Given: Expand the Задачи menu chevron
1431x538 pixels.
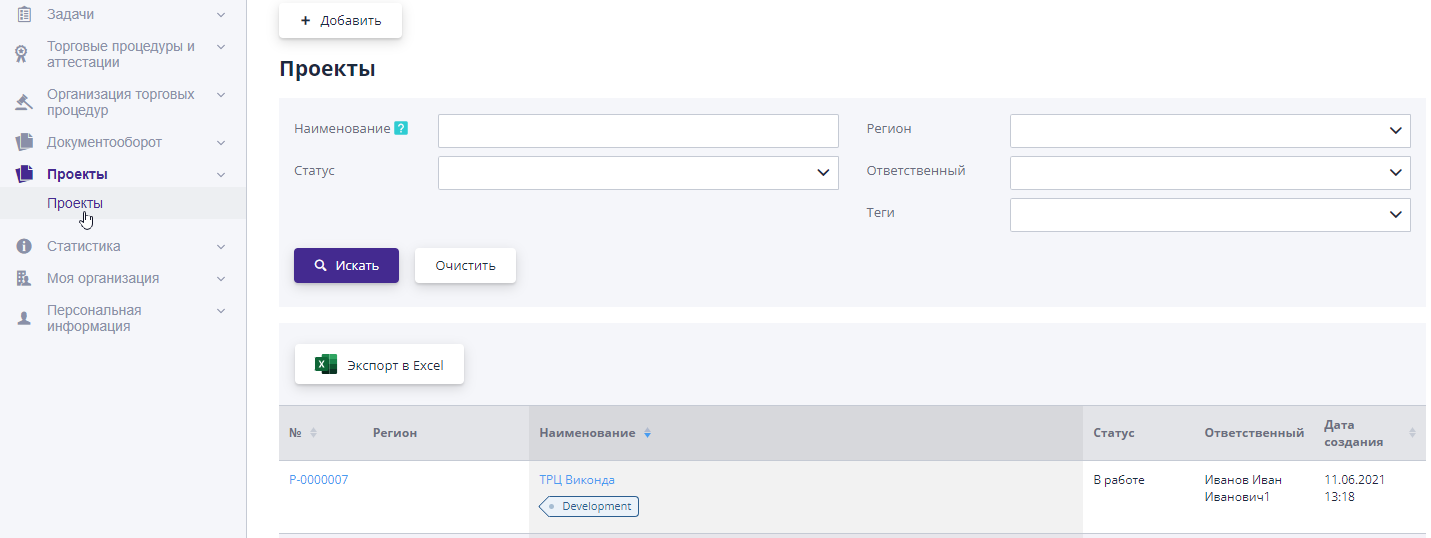Looking at the screenshot, I should click(x=221, y=14).
